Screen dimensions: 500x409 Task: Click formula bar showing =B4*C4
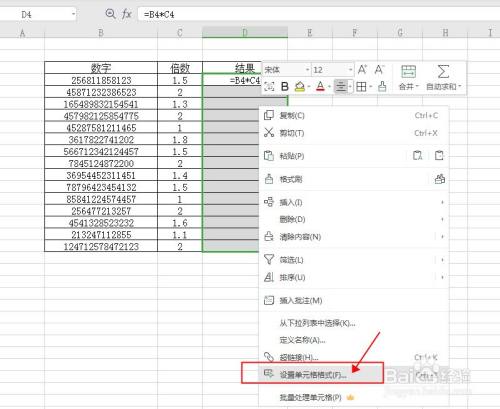[x=318, y=14]
